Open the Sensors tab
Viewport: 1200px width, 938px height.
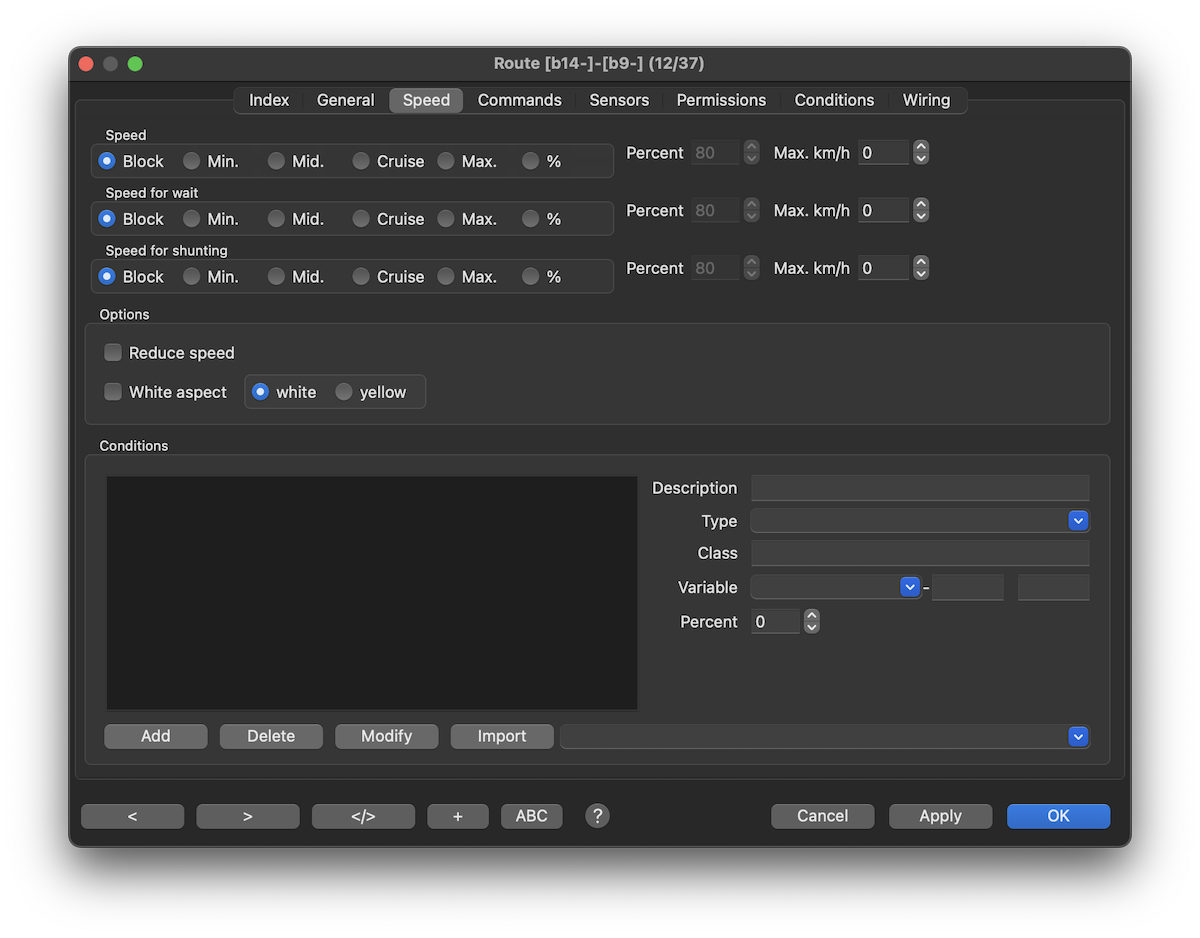pyautogui.click(x=619, y=100)
